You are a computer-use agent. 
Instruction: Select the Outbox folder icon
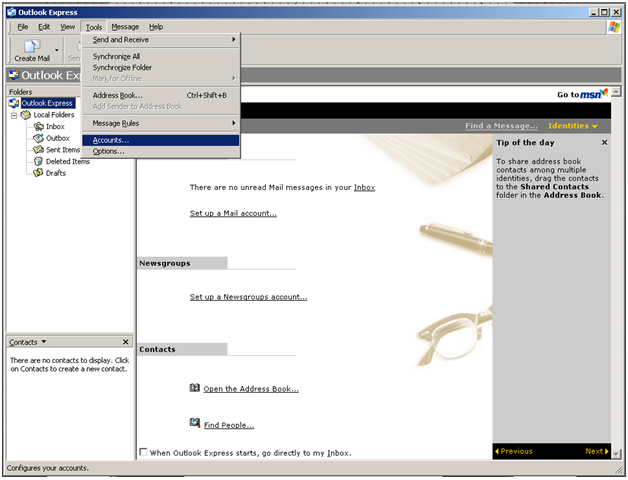pos(38,138)
